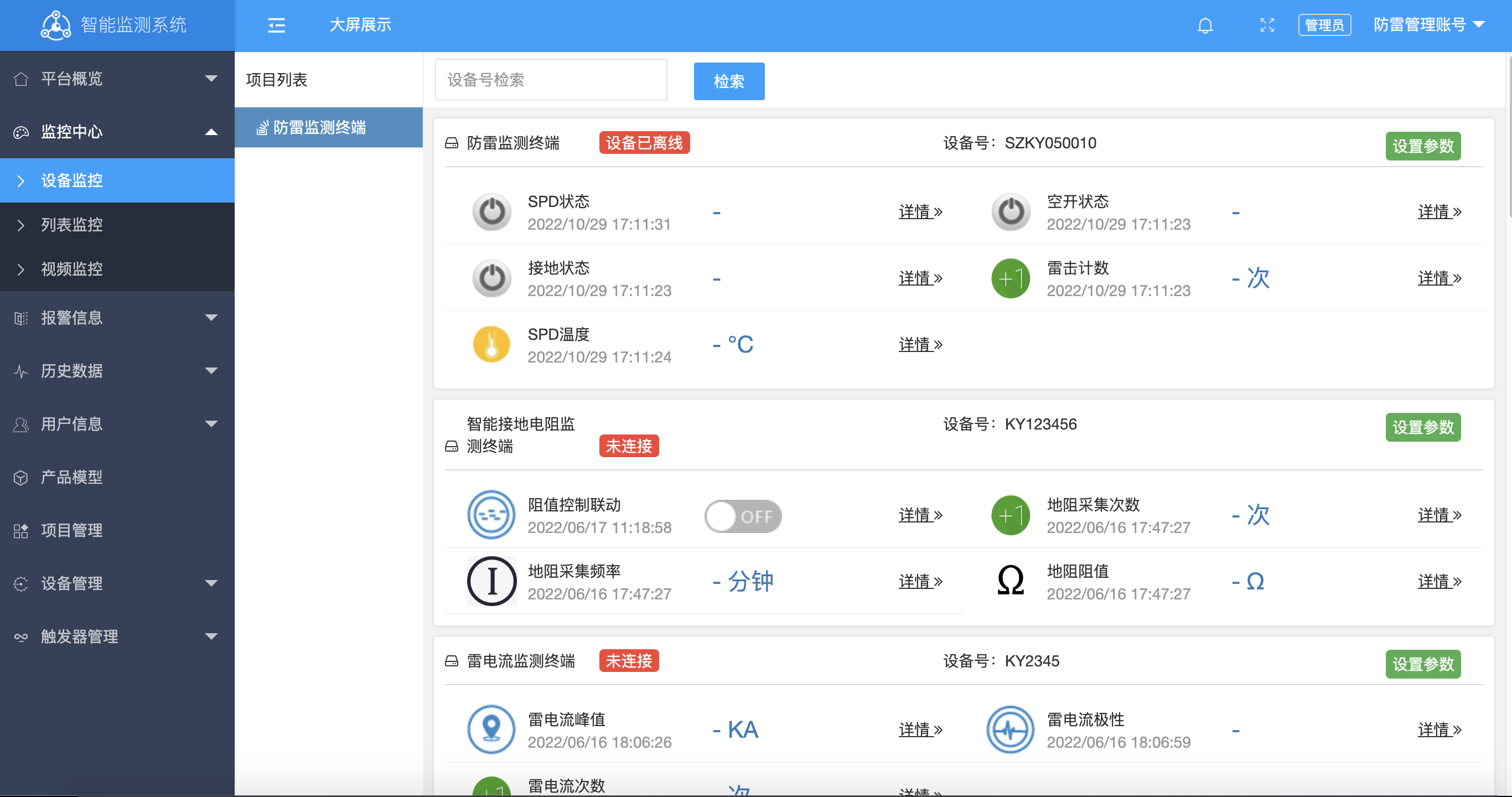Select the 历史数据 sidebar icon

20,371
